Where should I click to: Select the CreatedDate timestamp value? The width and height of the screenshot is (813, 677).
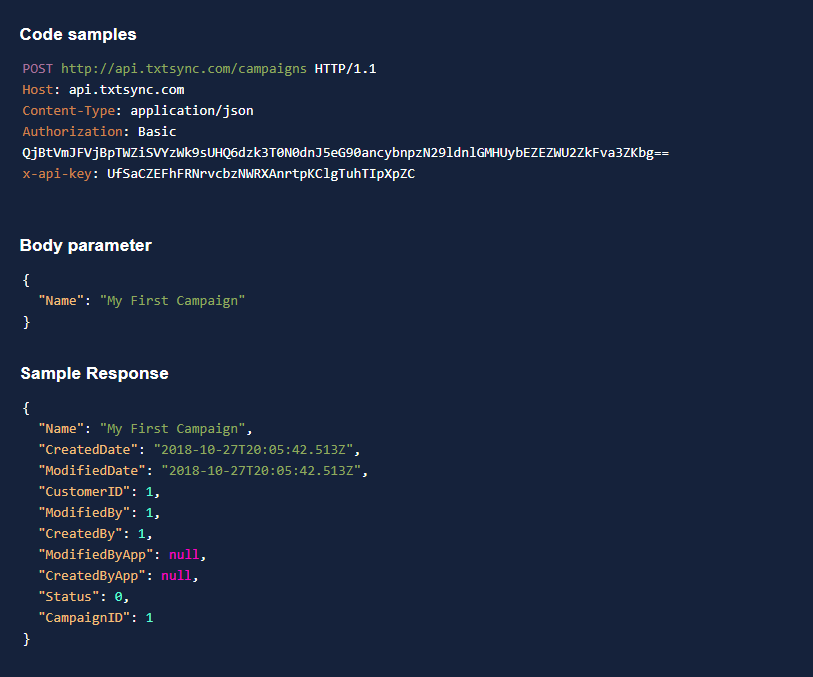256,450
